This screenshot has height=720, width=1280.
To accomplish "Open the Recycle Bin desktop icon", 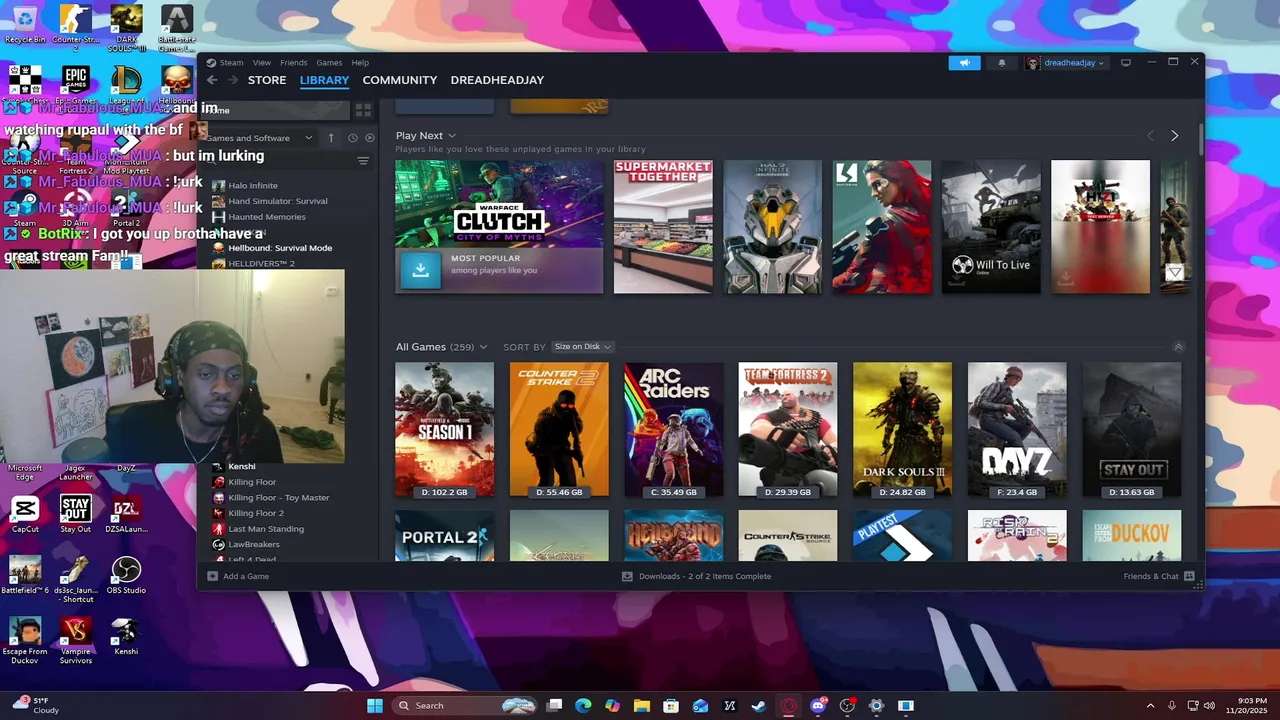I will point(25,24).
